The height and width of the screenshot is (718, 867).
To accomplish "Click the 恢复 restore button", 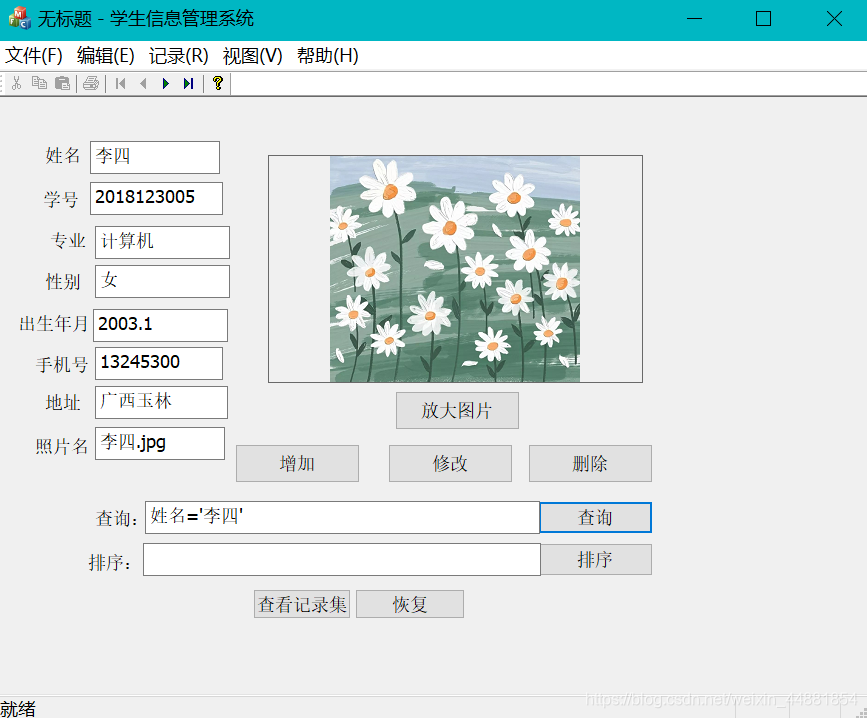I will [x=409, y=603].
